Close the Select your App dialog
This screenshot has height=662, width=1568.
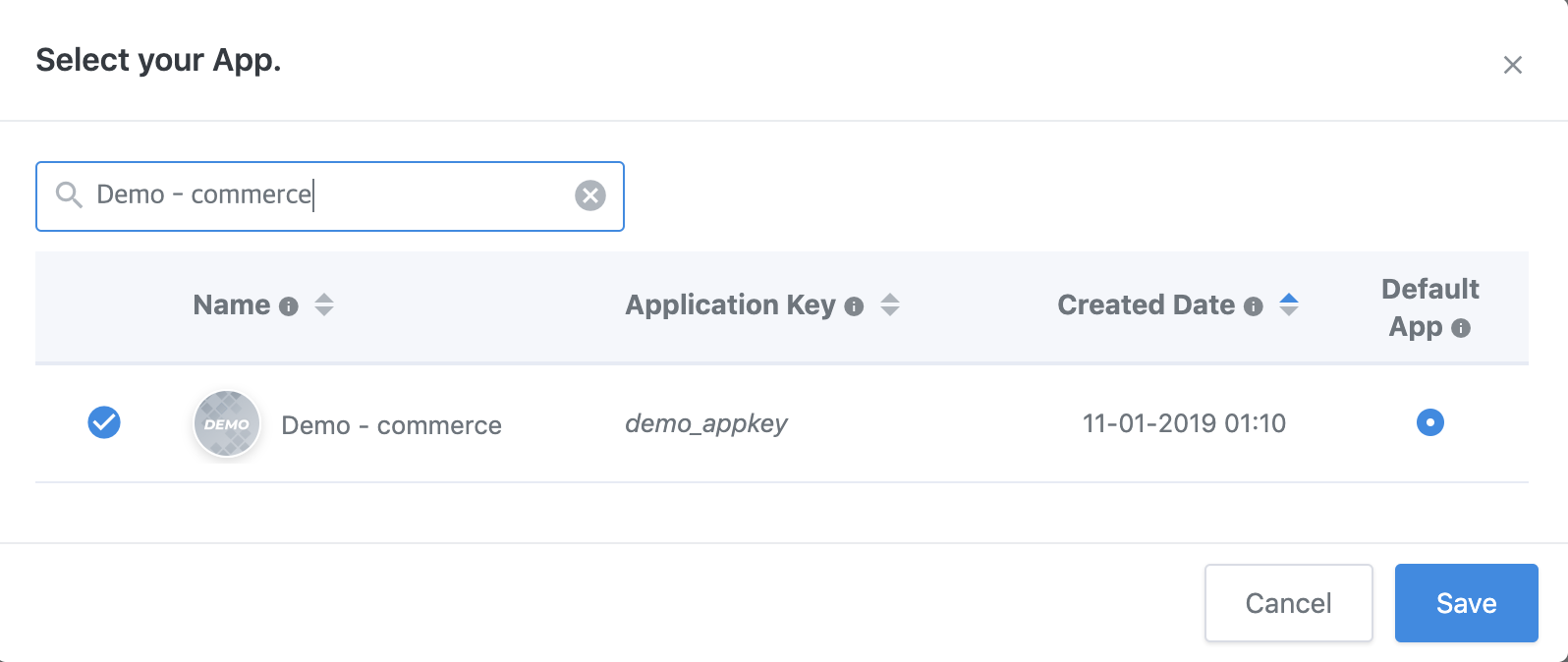[x=1512, y=65]
